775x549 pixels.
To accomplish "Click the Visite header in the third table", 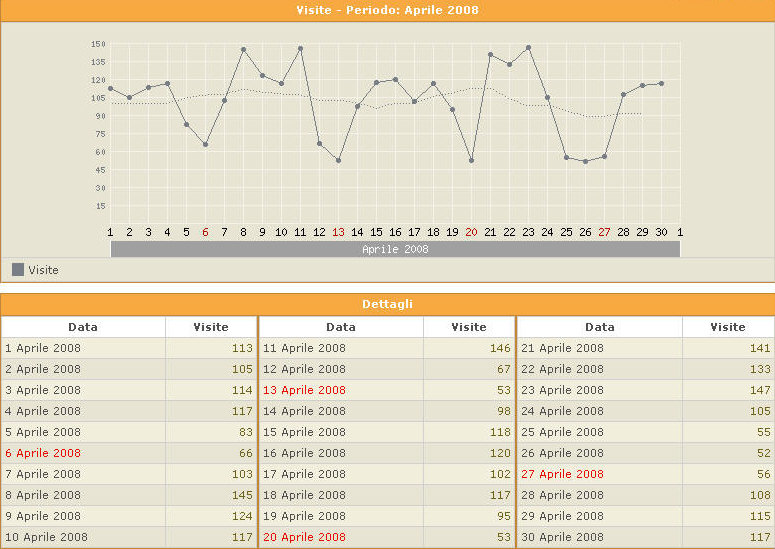I will 728,327.
